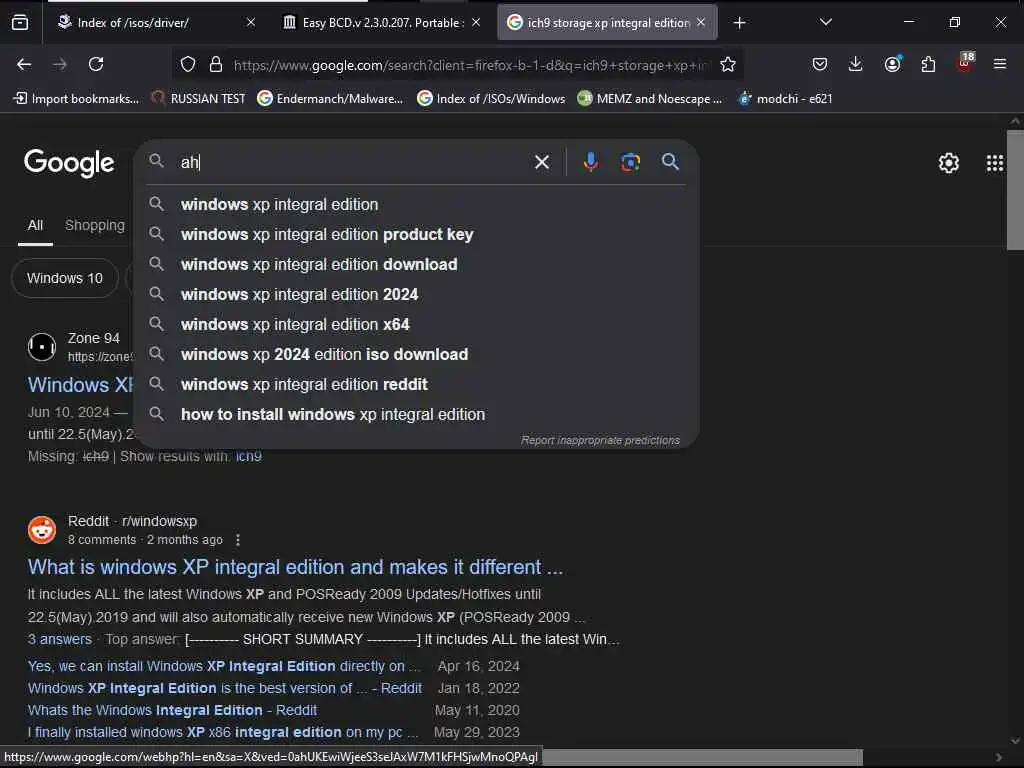Click into the Google search input
Viewport: 1024px width, 768px height.
(353, 162)
